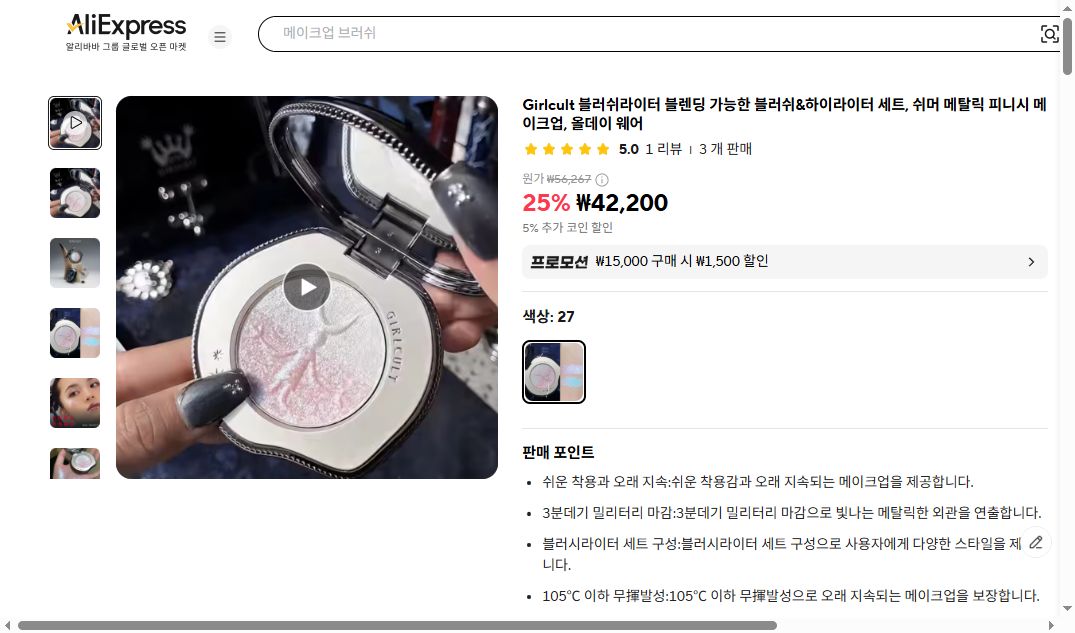1075x633 pixels.
Task: Select the color 27 swatch option
Action: (x=554, y=371)
